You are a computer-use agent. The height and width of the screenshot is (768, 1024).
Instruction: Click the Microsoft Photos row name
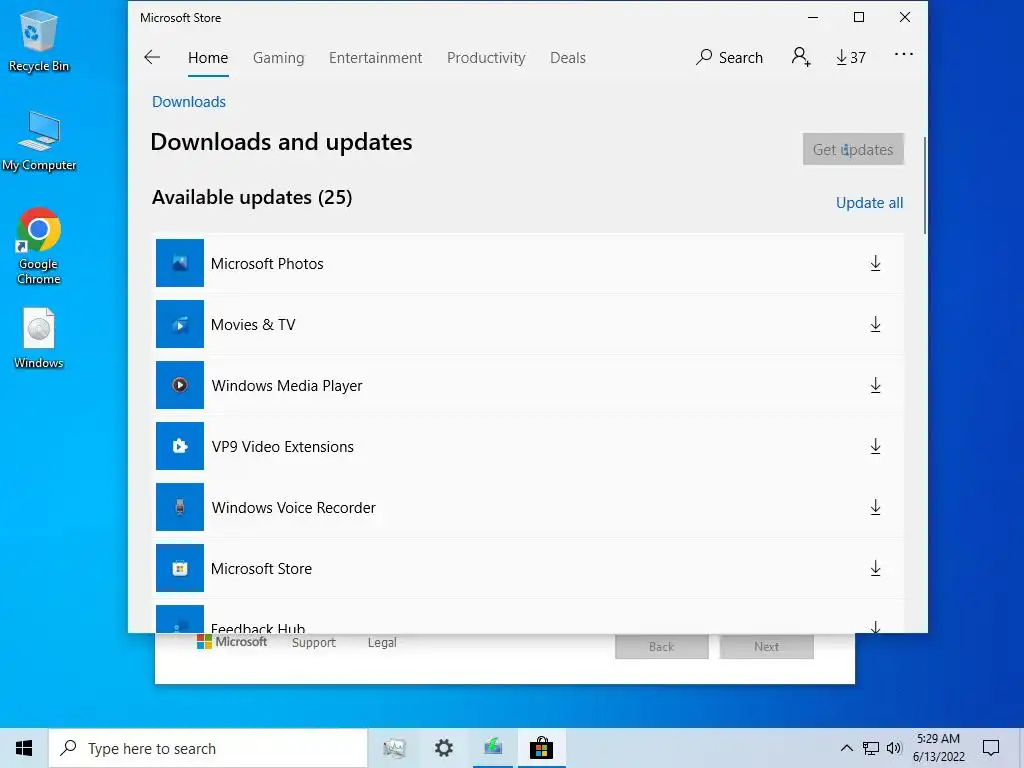(267, 263)
